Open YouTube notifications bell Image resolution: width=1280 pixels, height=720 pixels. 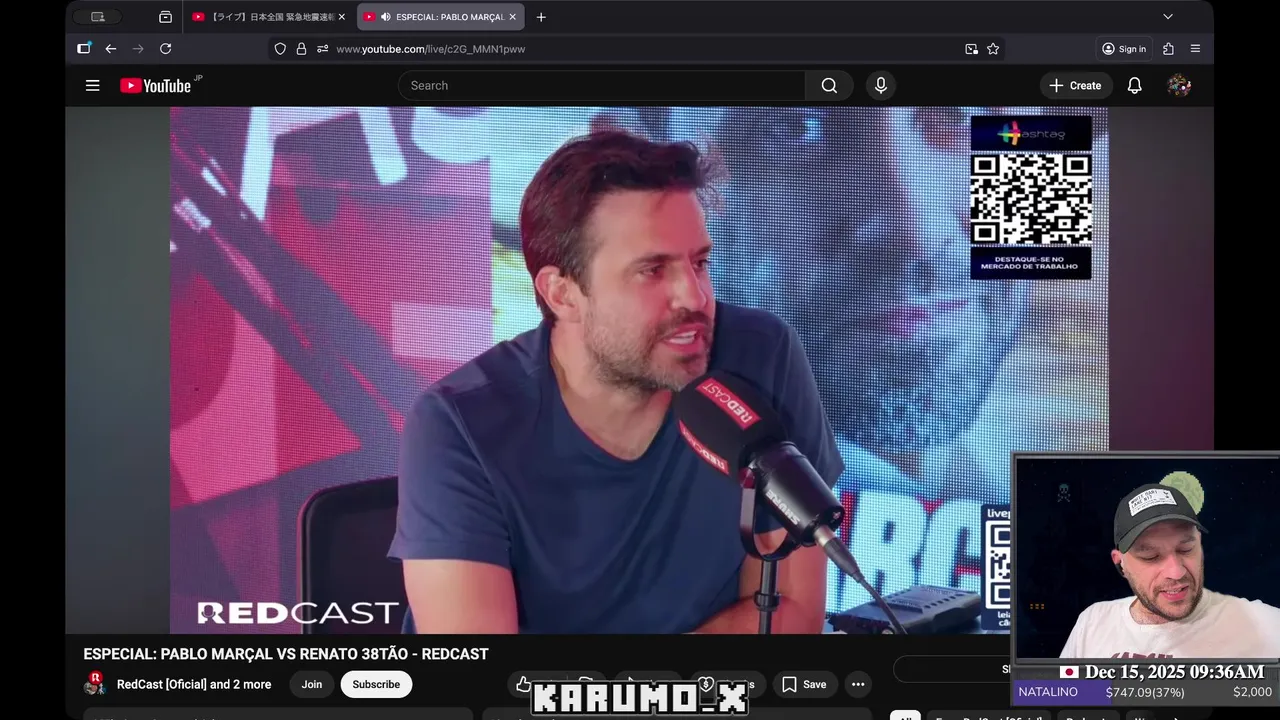(x=1134, y=85)
